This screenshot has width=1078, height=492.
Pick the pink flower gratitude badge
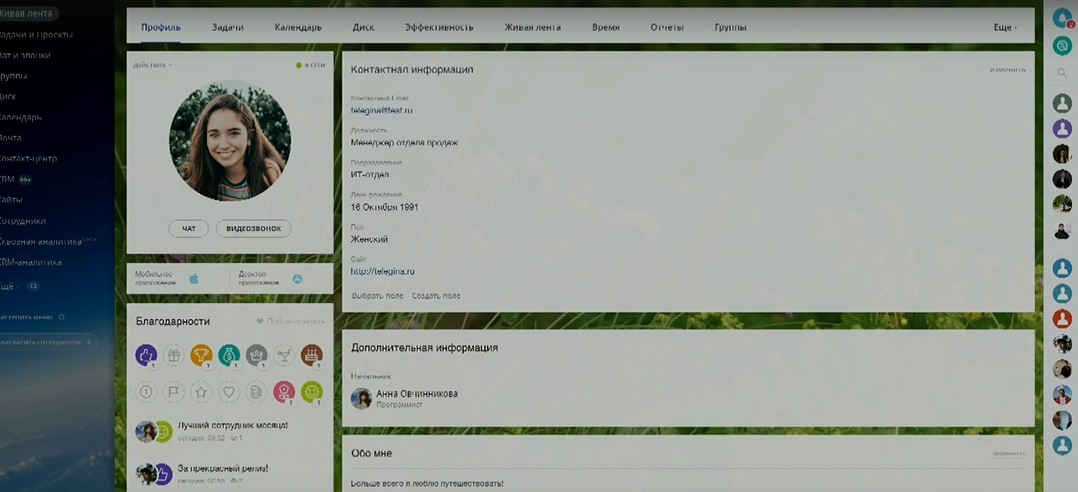point(284,392)
